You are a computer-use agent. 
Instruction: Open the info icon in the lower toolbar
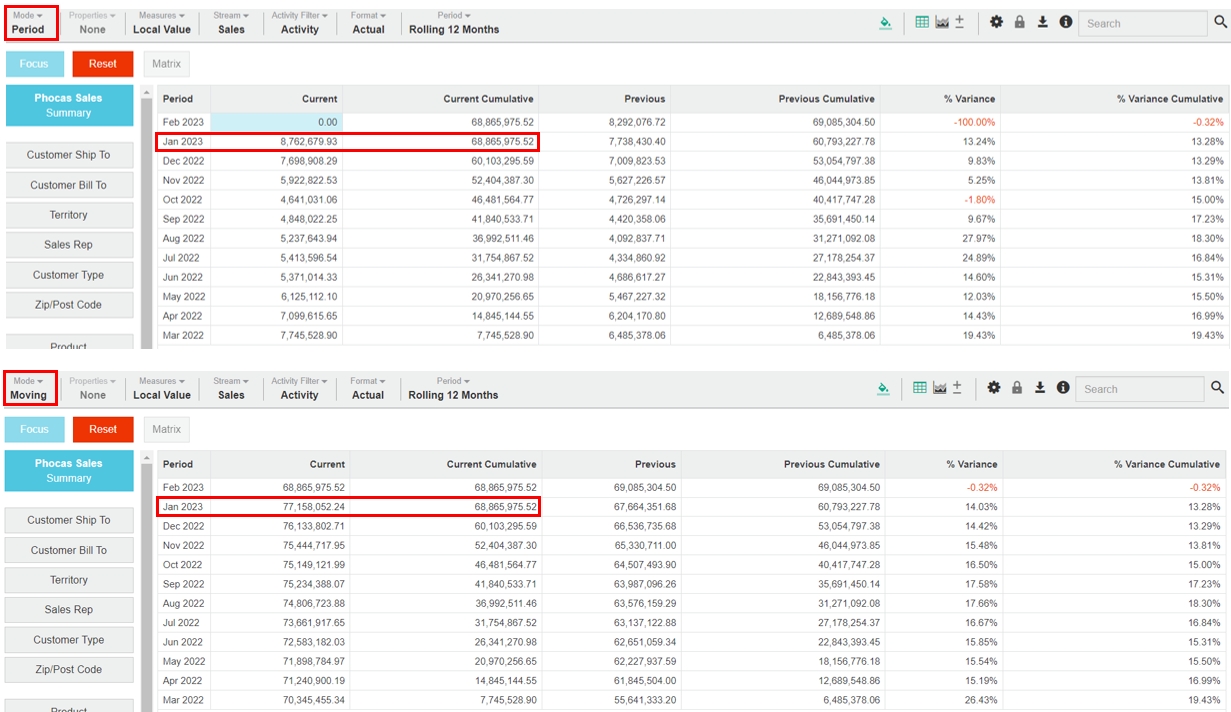tap(1063, 387)
